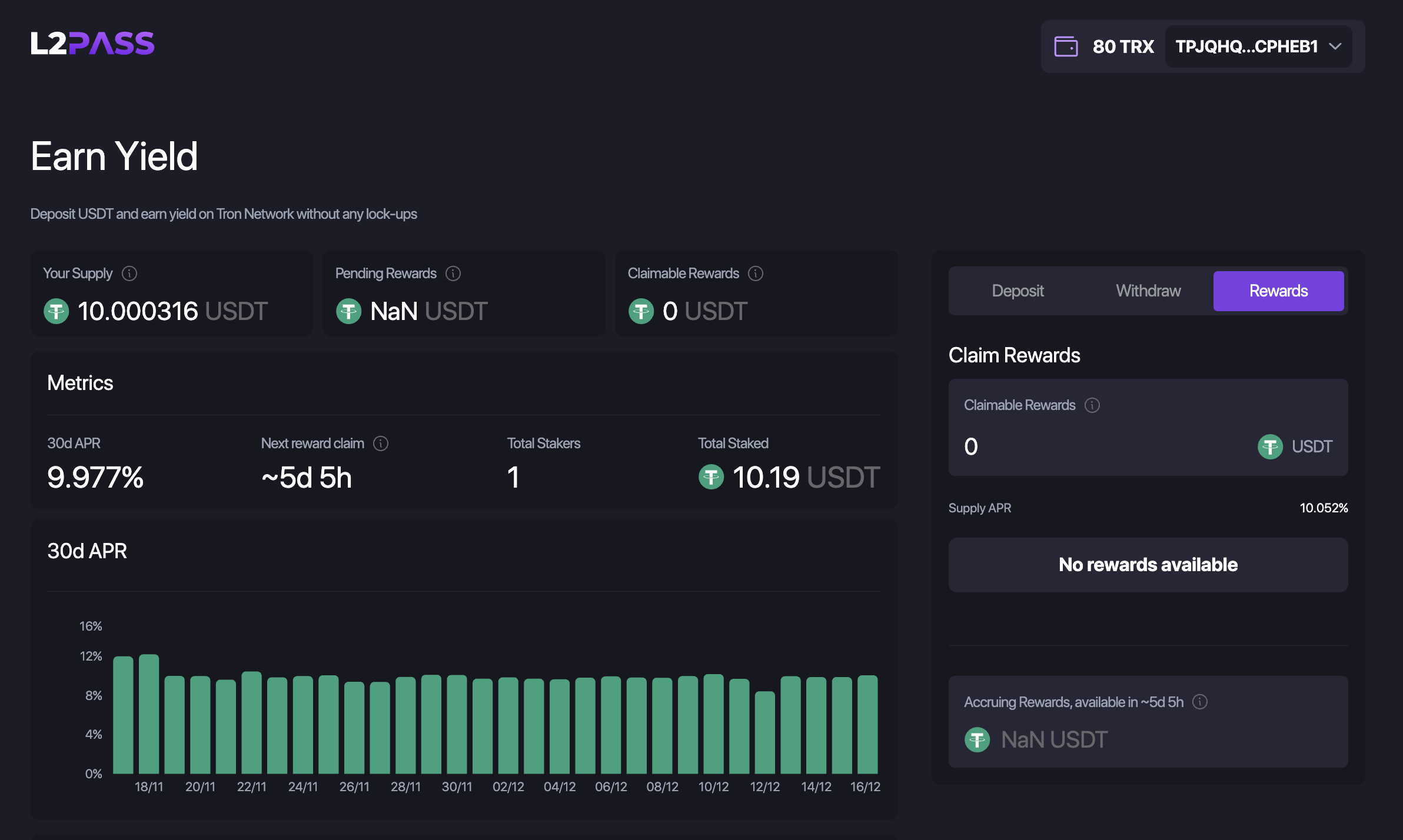Click the L2PASS logo
Image resolution: width=1403 pixels, height=840 pixels.
92,43
